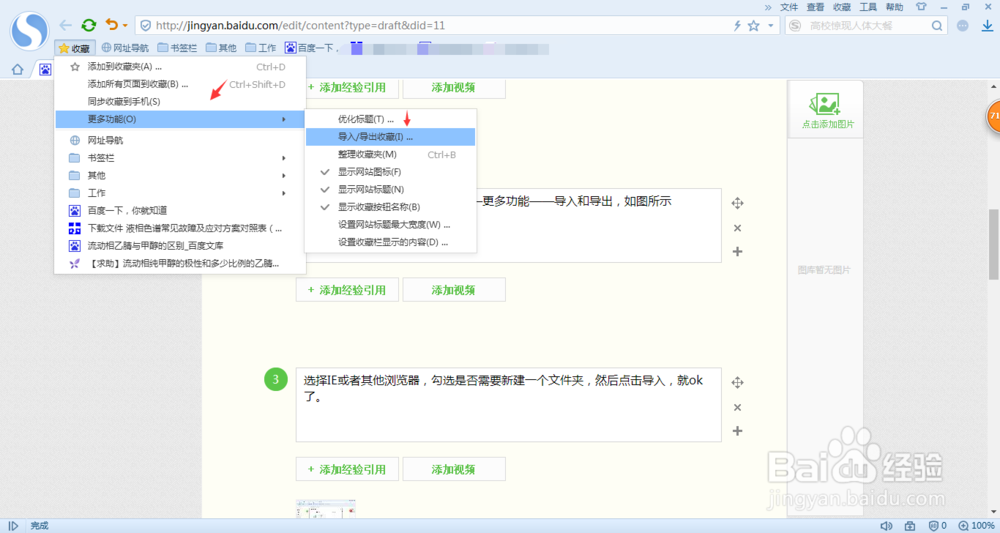Image resolution: width=1000 pixels, height=533 pixels.
Task: Open the 文件 menu
Action: pos(789,7)
